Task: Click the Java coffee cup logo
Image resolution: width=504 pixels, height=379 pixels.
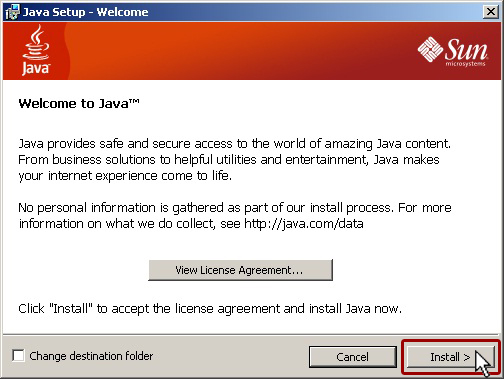Action: [36, 42]
